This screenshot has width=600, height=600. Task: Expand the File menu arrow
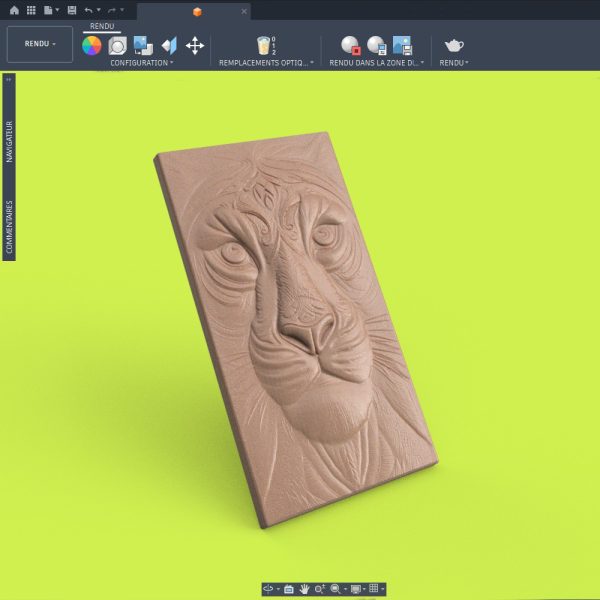[x=57, y=10]
